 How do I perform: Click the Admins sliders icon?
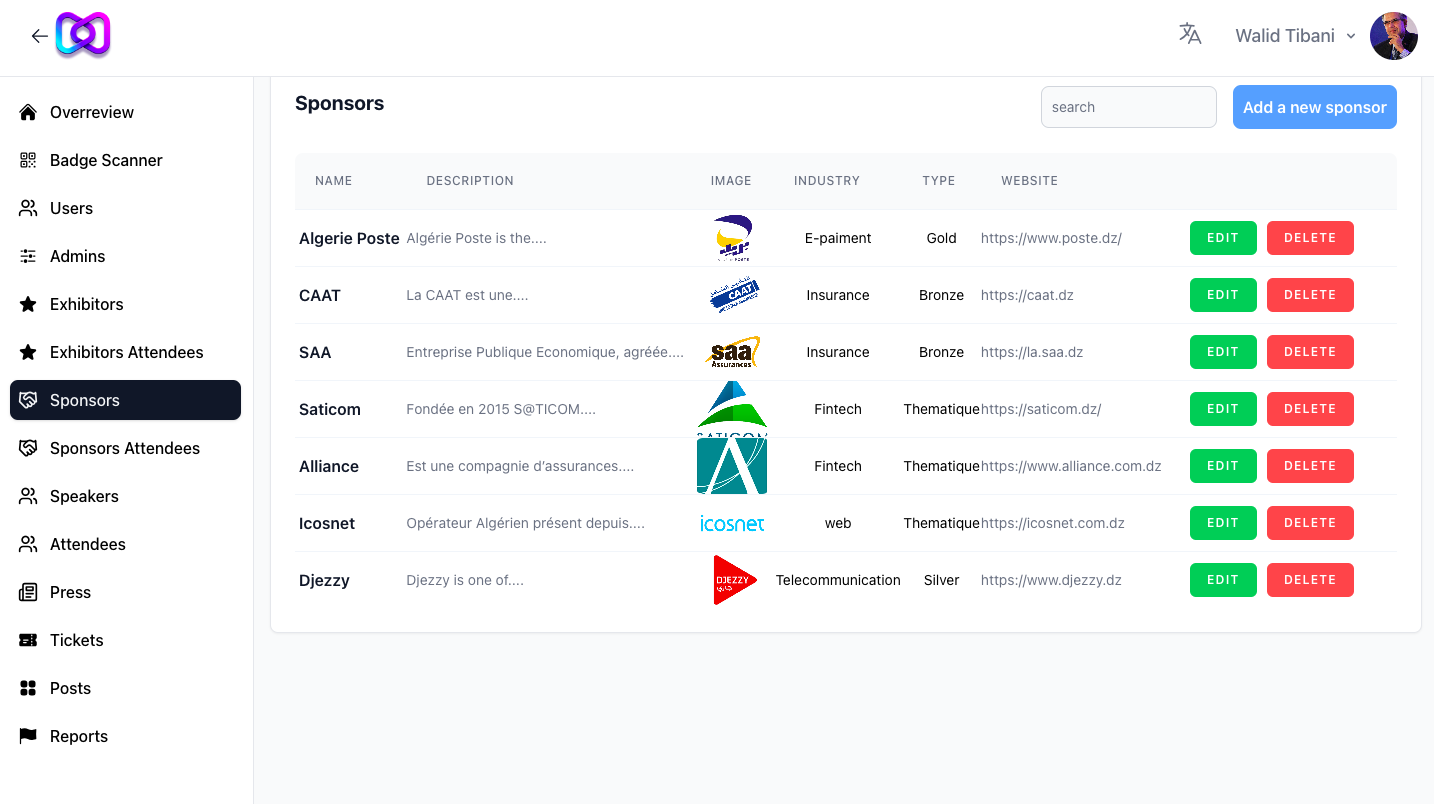click(28, 256)
